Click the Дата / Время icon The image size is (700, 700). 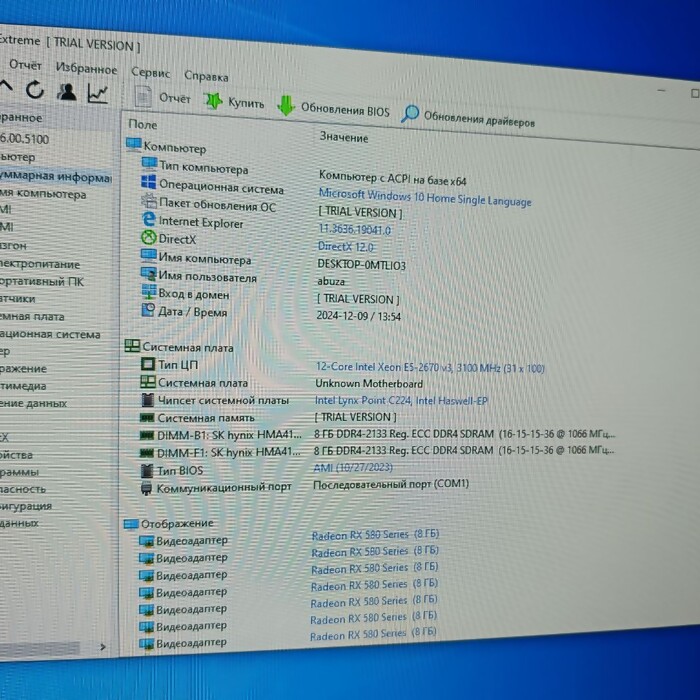coord(148,309)
